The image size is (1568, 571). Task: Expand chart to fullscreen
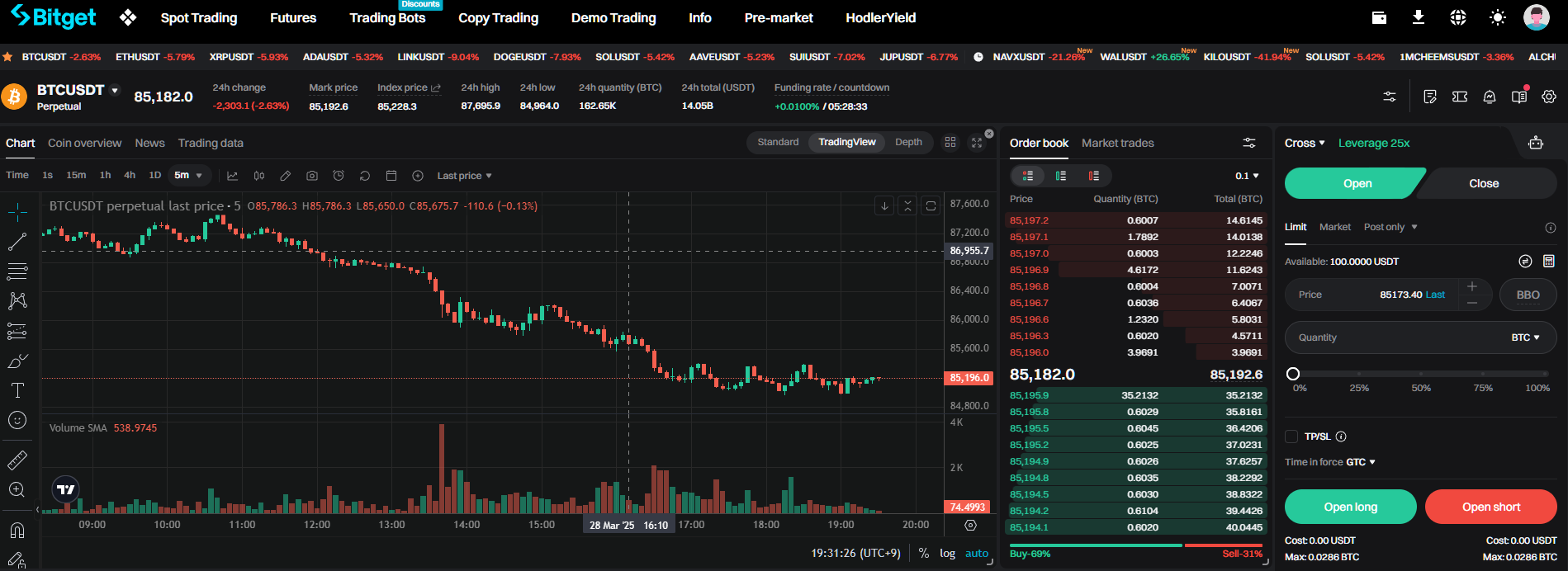click(x=977, y=142)
